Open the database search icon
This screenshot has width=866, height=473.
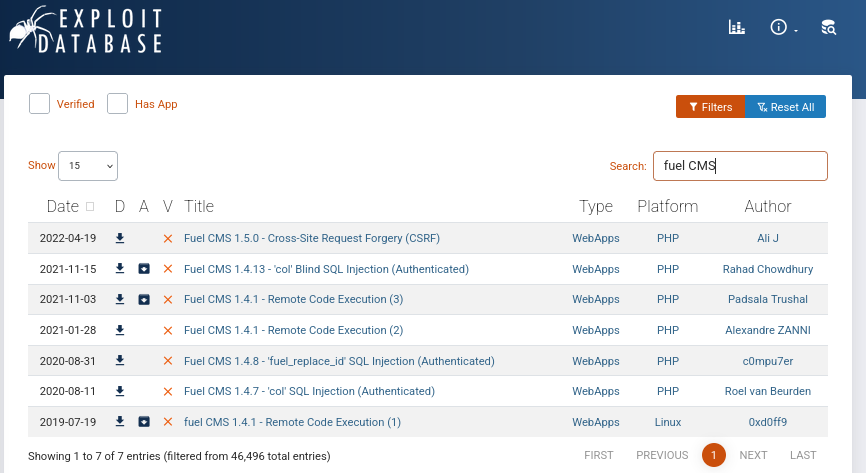click(828, 27)
